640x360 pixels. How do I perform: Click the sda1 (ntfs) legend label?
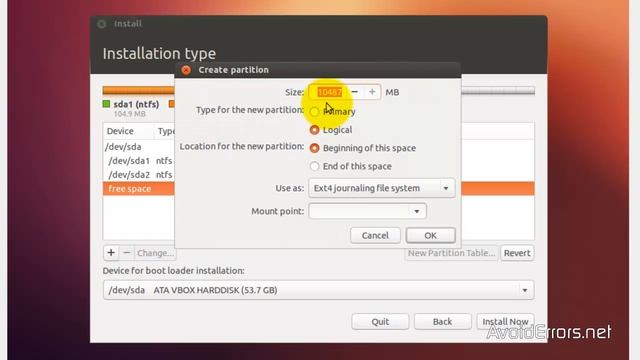coord(136,104)
